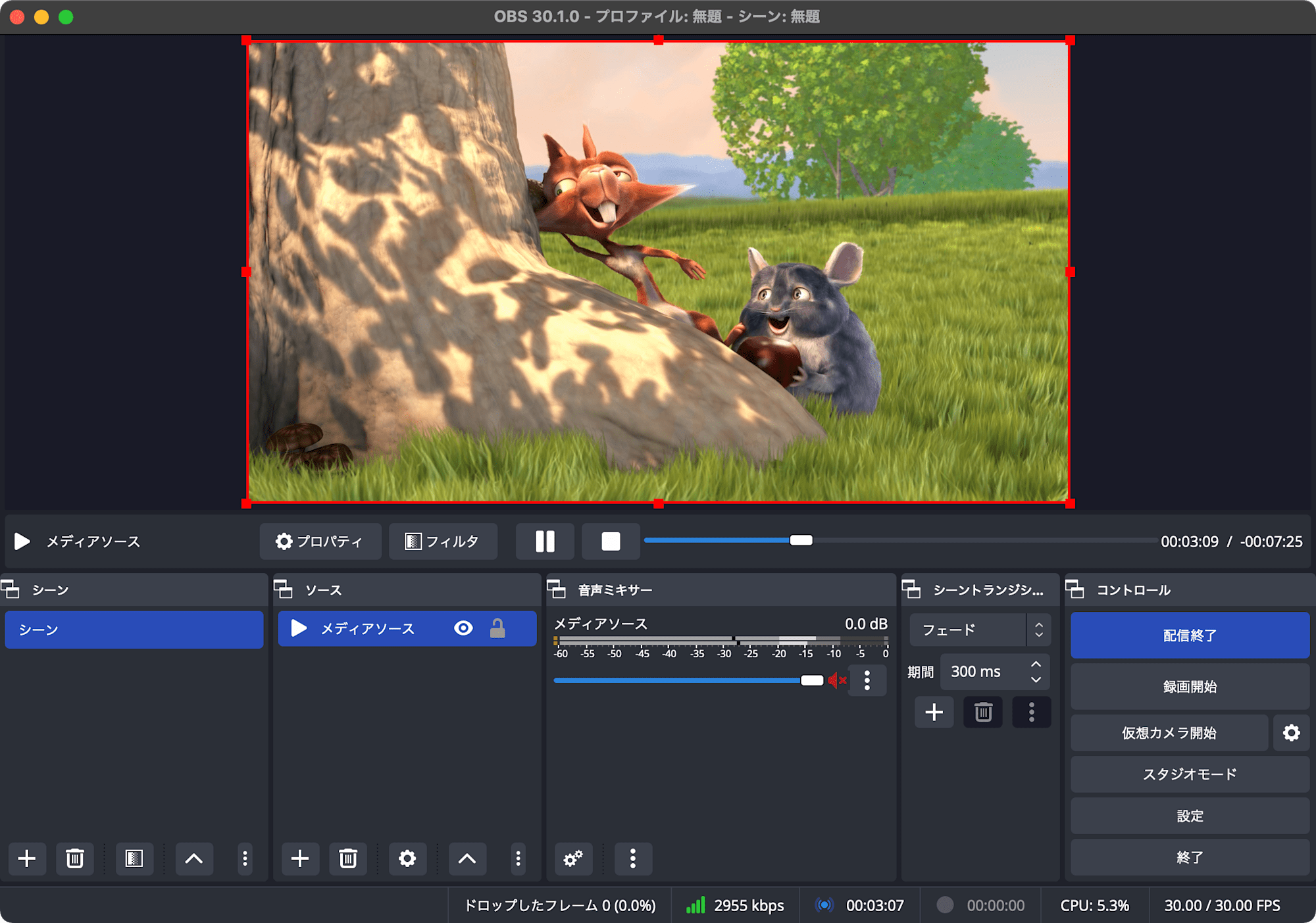Screen dimensions: 1316x923
Task: Open 設定 from controls panel
Action: [x=1190, y=816]
